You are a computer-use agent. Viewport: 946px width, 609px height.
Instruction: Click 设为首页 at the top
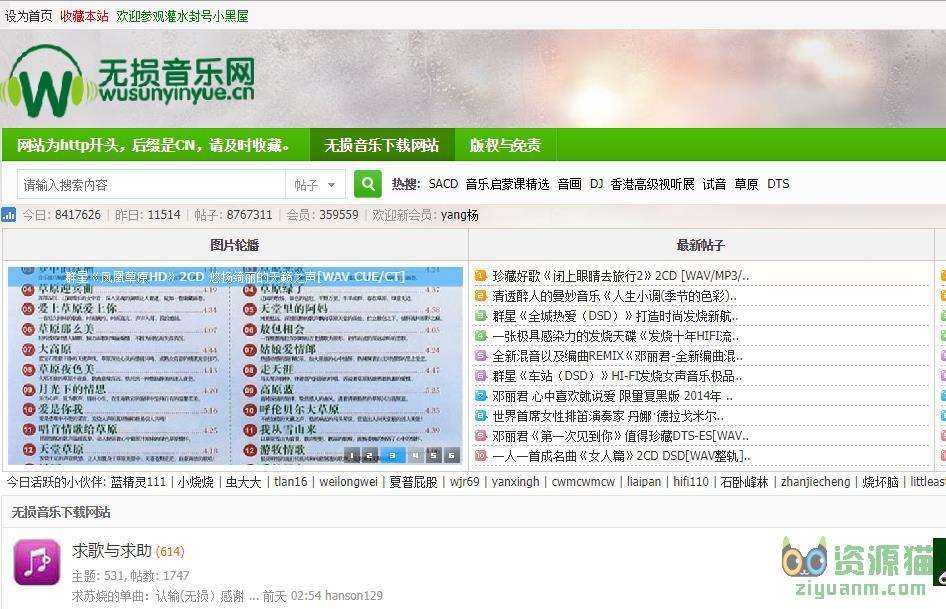(x=28, y=16)
